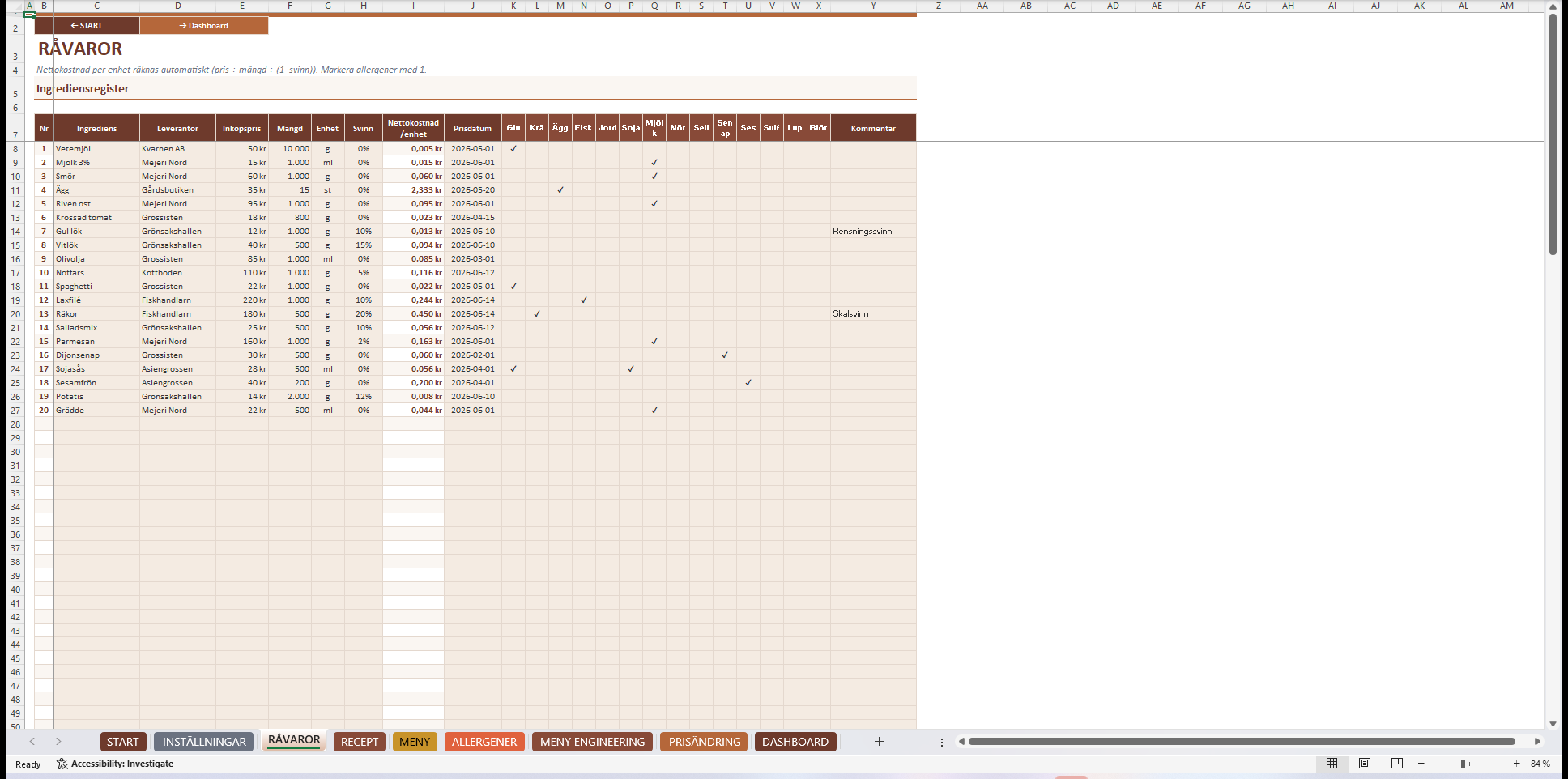
Task: Switch to Page Layout view icon
Action: point(1365,764)
